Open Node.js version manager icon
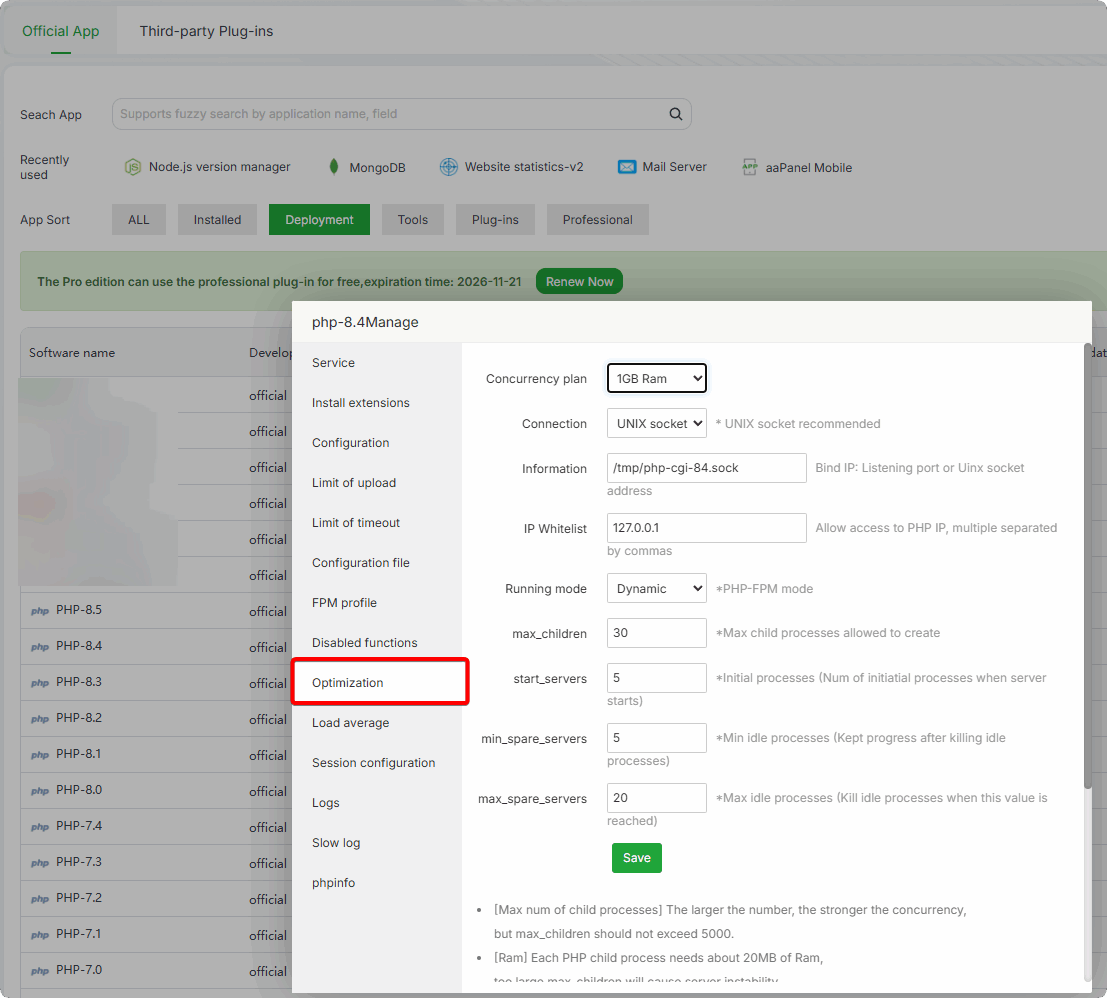1107x998 pixels. 132,167
